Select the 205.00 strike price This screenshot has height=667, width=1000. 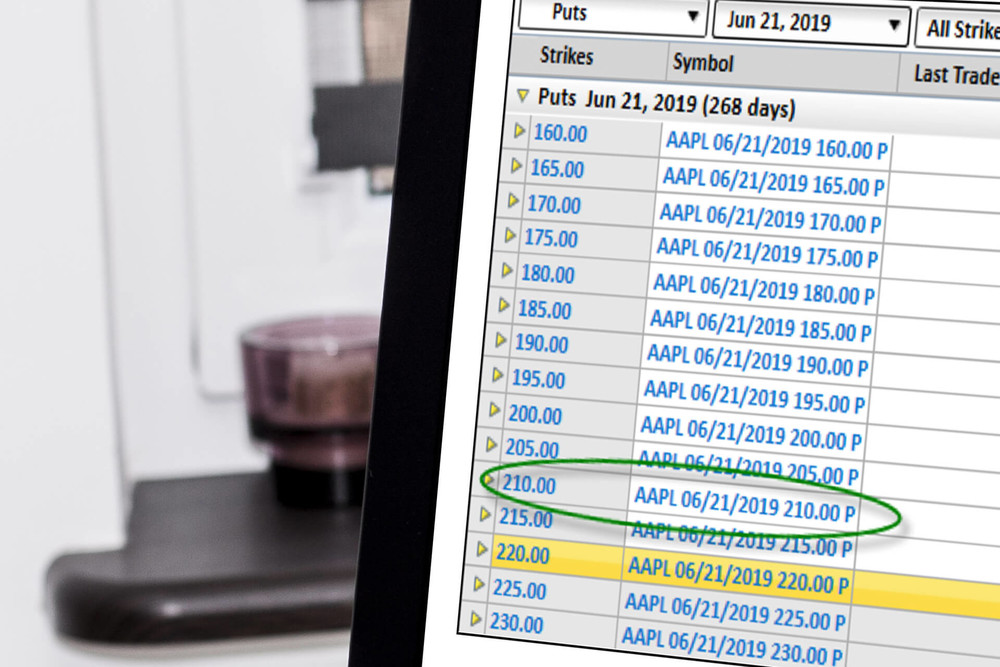(x=532, y=448)
